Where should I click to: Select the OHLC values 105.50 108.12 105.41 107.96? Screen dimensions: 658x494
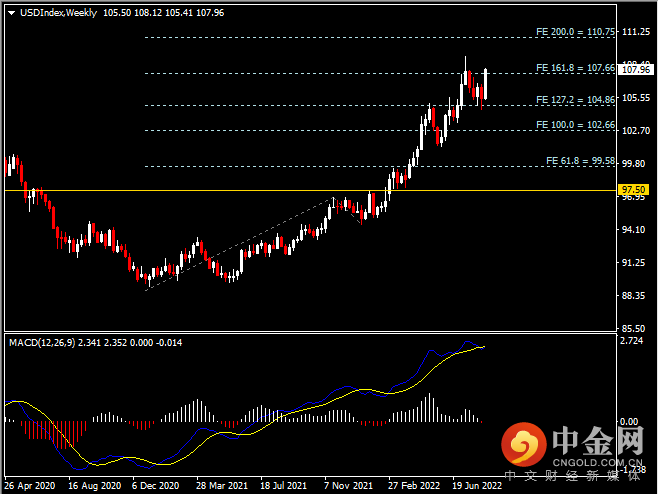[x=164, y=13]
